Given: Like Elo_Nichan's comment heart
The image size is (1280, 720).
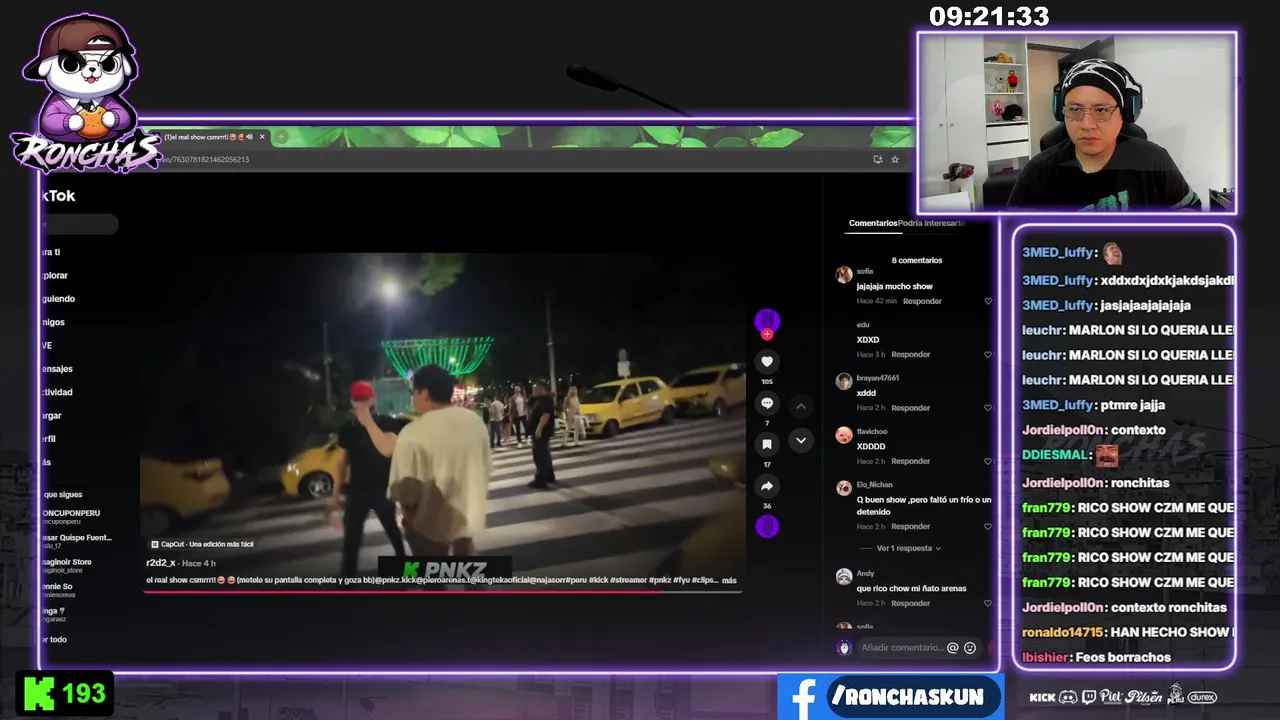Looking at the screenshot, I should coord(988,526).
